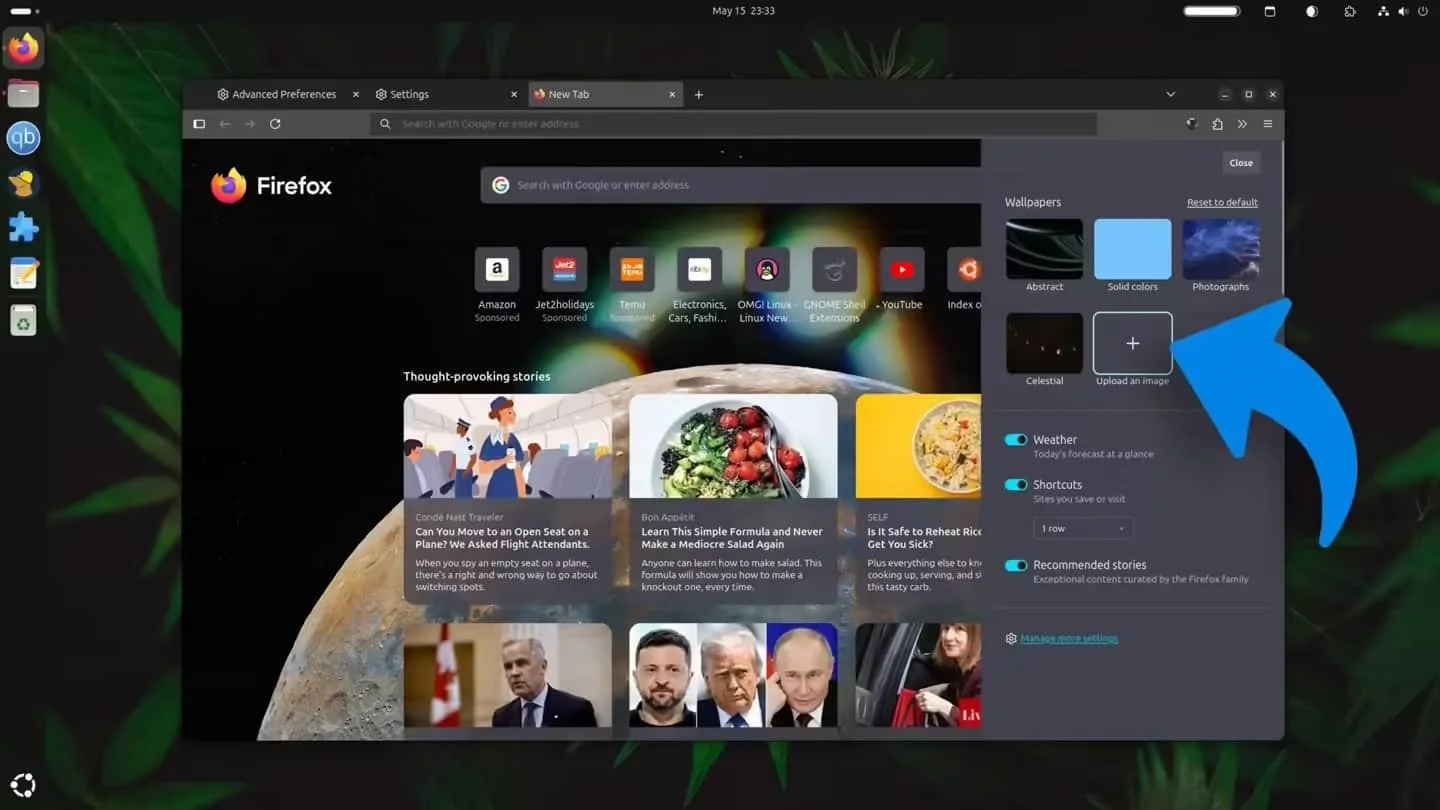Enable the Weather forecast toggle
This screenshot has width=1440, height=810.
pyautogui.click(x=1016, y=439)
